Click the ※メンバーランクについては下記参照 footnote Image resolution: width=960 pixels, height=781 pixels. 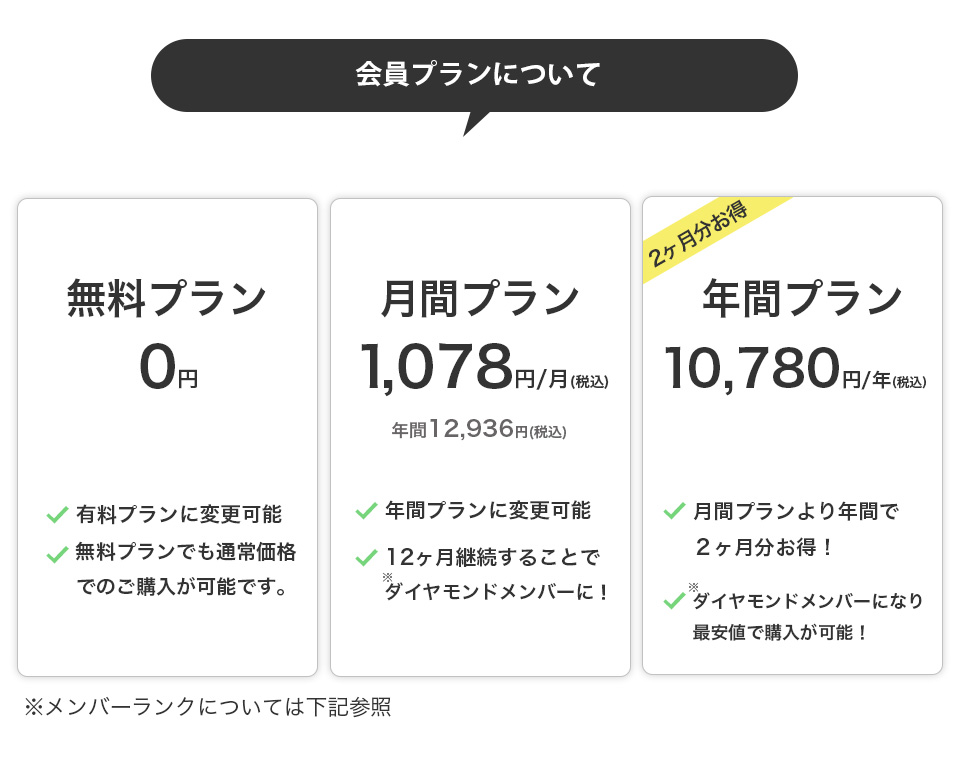click(x=207, y=707)
